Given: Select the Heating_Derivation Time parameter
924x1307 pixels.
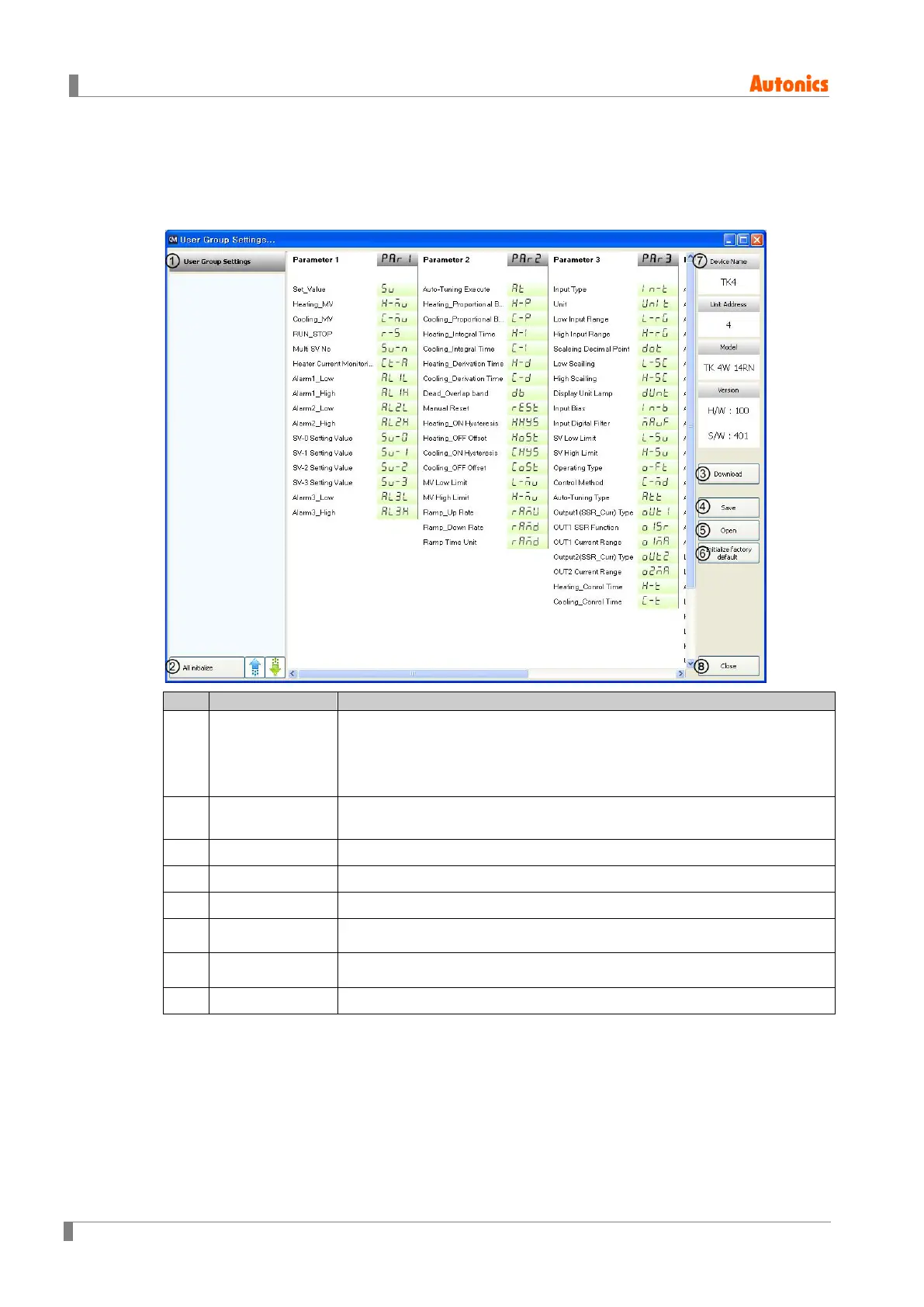Looking at the screenshot, I should coord(463,364).
